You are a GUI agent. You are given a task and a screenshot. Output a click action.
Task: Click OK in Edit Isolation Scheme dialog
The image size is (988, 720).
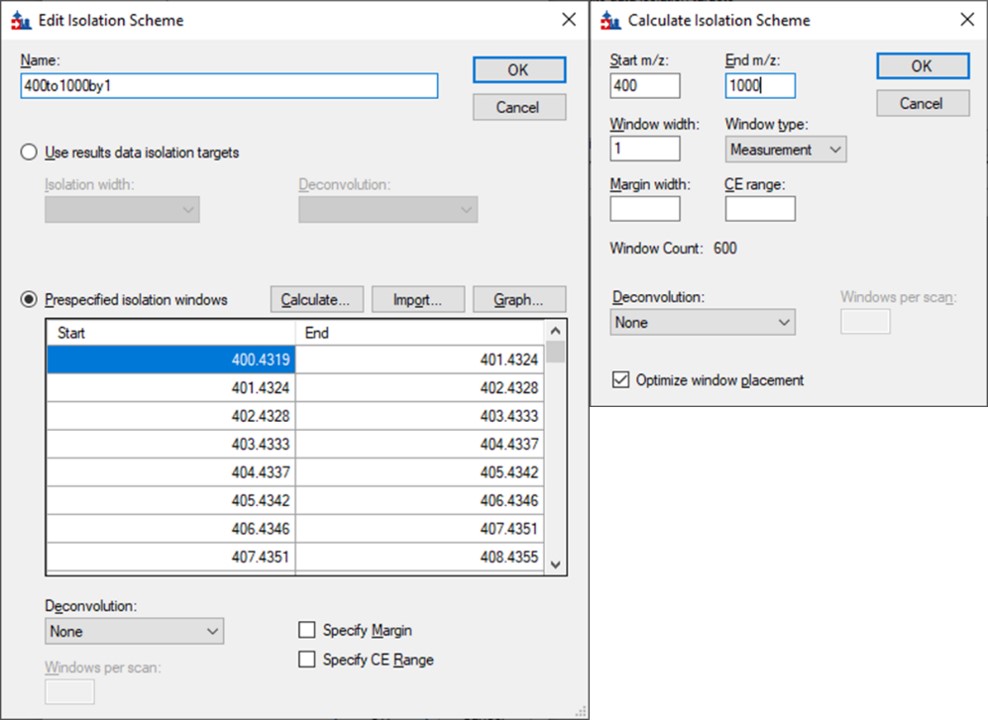pyautogui.click(x=519, y=70)
